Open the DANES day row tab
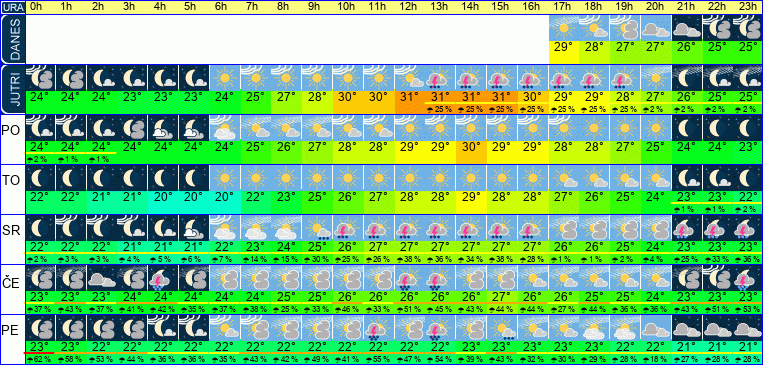Screen dimensions: 763x365 tap(12, 39)
